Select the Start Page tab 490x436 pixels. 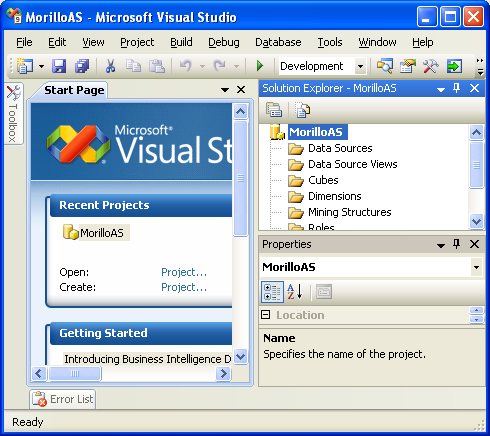click(x=74, y=90)
